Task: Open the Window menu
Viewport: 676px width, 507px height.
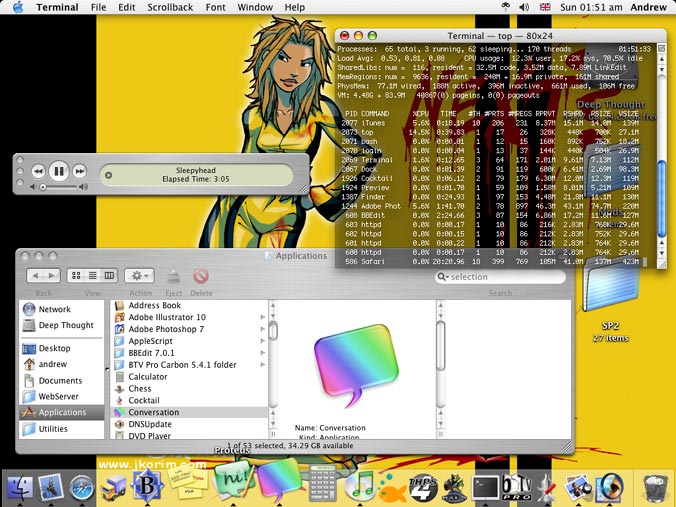Action: [255, 7]
